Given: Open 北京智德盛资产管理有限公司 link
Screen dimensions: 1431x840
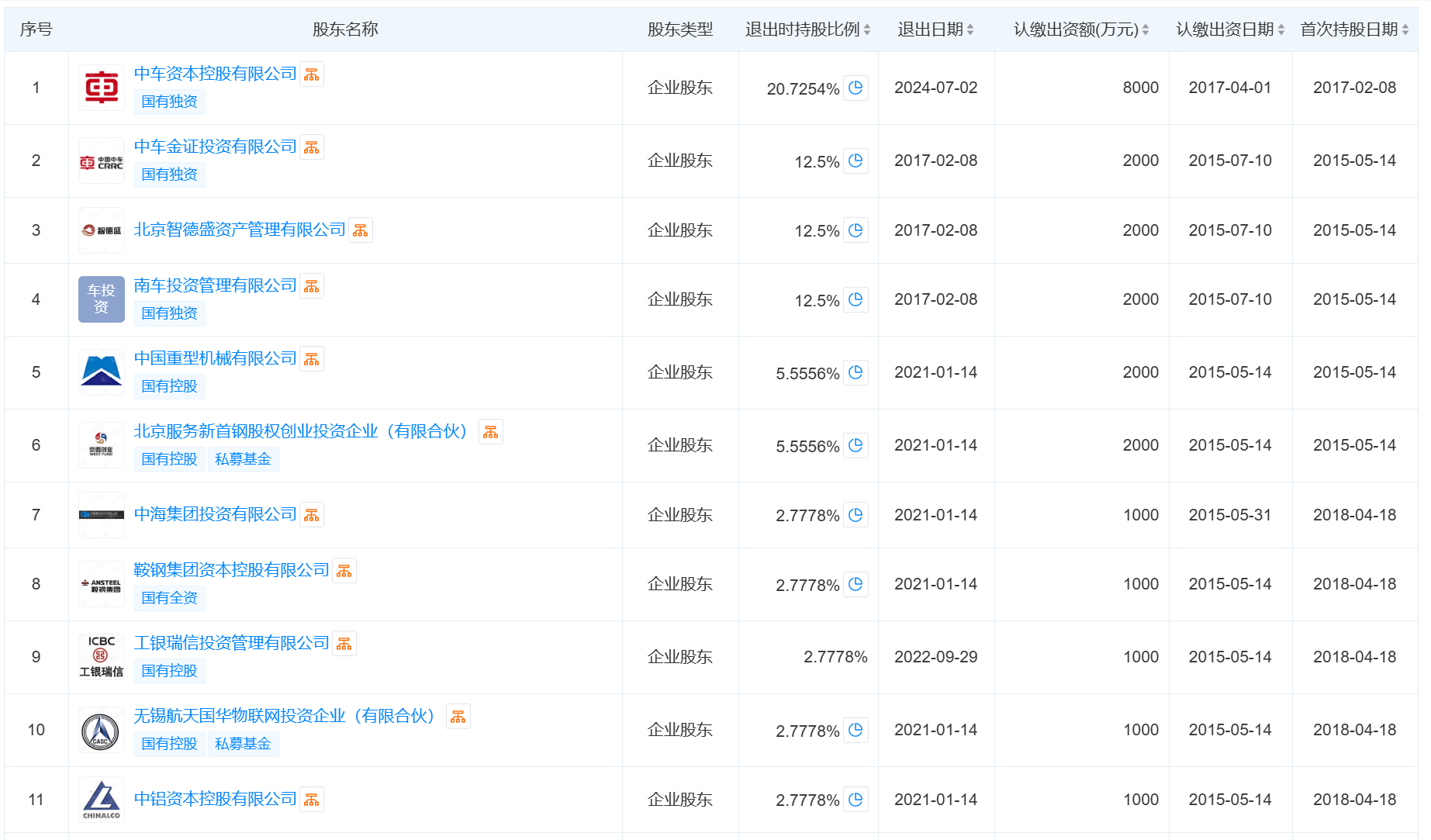Looking at the screenshot, I should (x=240, y=230).
